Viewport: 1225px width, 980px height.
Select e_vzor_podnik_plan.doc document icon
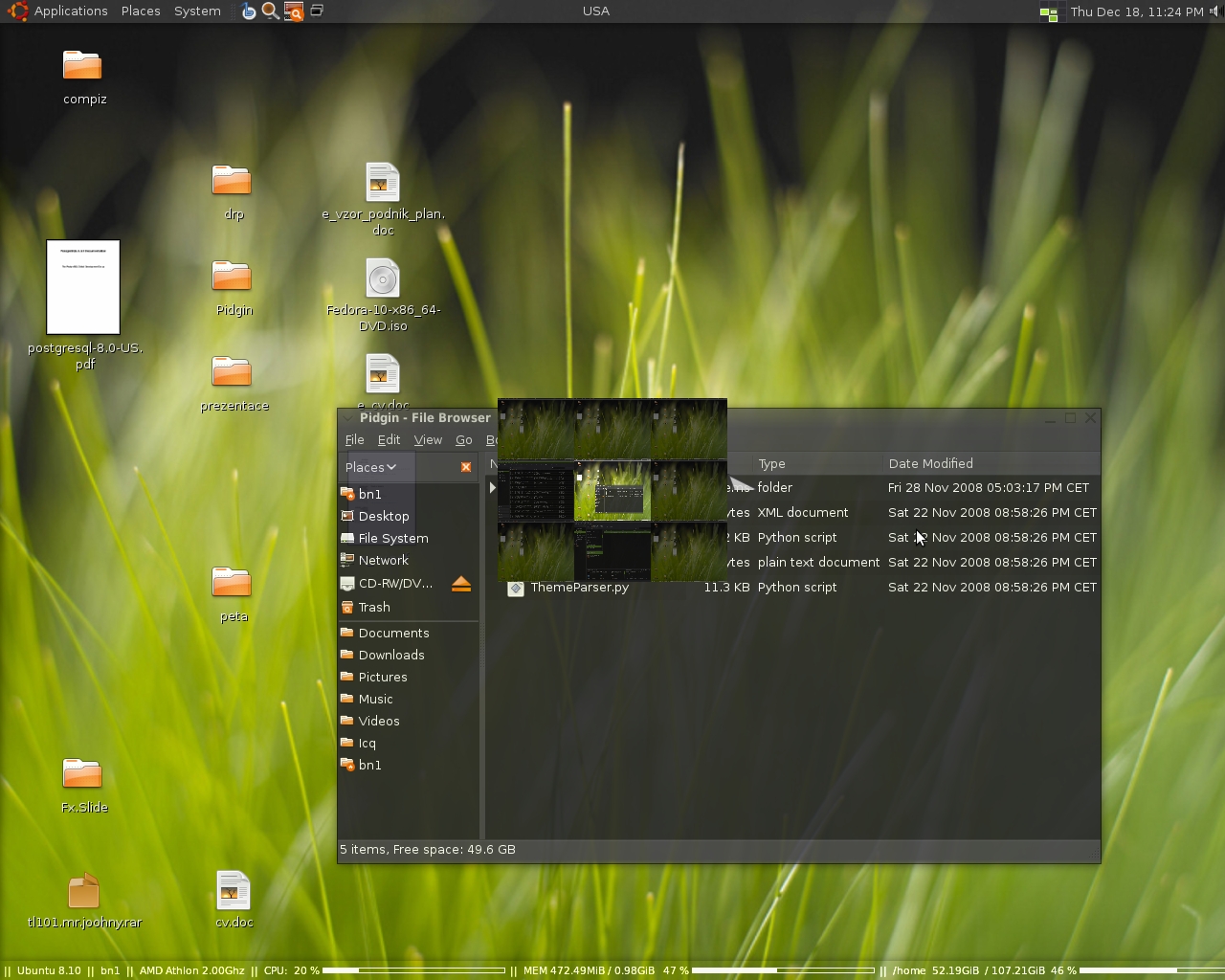(382, 182)
